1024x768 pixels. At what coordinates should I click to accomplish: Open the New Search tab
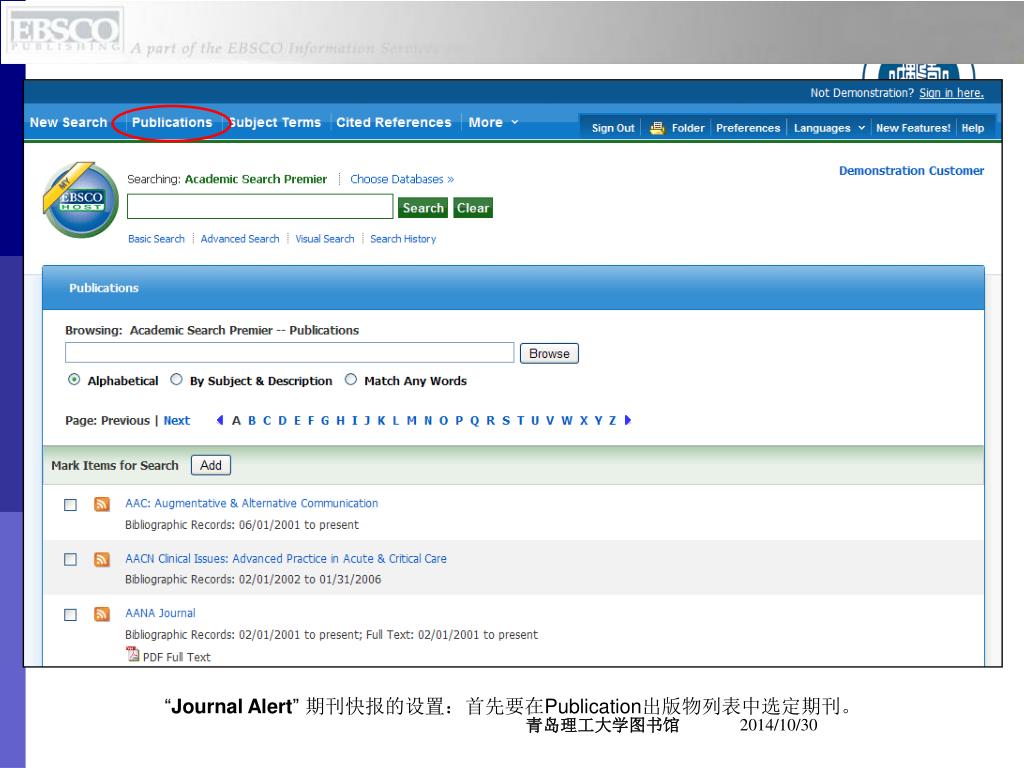click(69, 122)
